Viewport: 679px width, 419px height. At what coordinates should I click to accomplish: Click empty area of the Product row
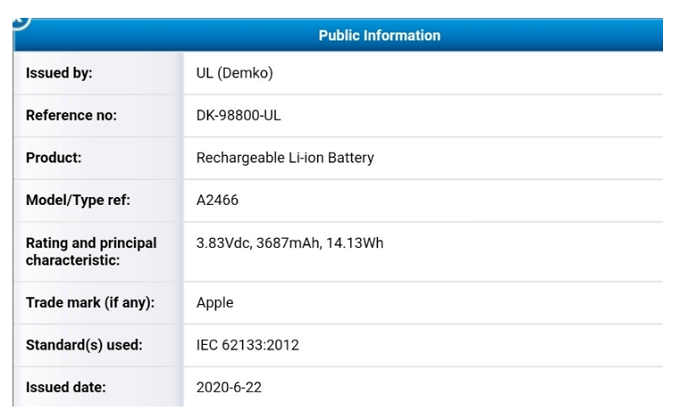pyautogui.click(x=520, y=158)
